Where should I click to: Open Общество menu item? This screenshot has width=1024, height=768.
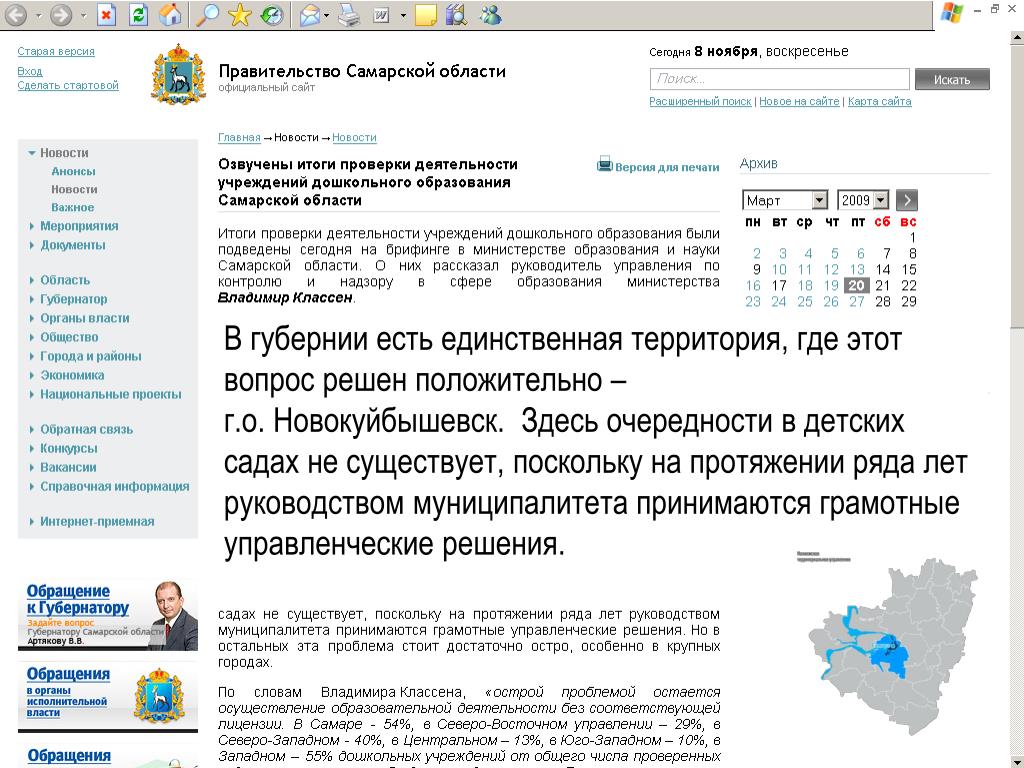click(69, 337)
